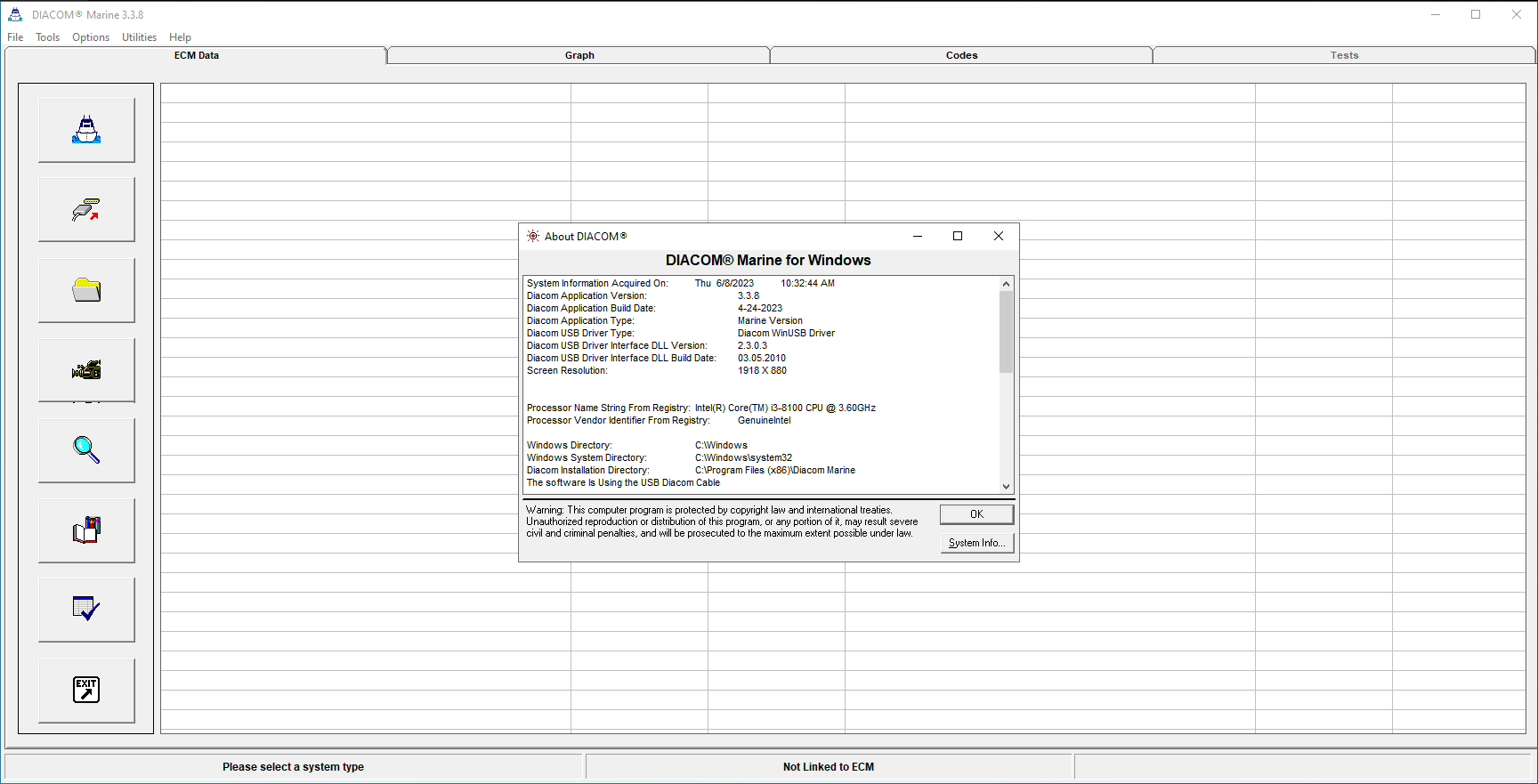Click the About info box scrollbar thumb
Image resolution: width=1538 pixels, height=784 pixels.
click(1006, 332)
